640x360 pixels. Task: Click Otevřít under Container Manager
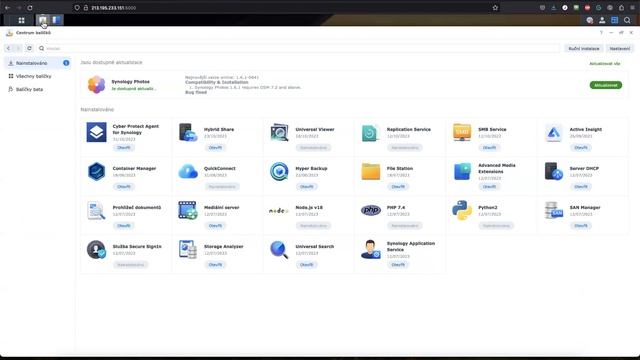124,187
